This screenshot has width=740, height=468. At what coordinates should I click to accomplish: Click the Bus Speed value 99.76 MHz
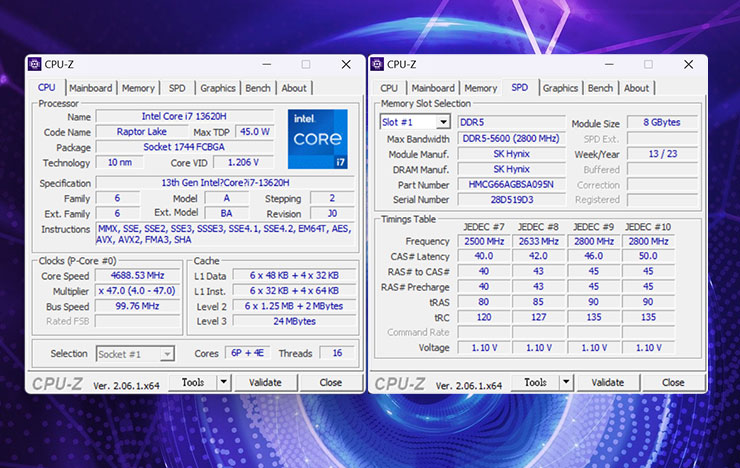point(137,306)
